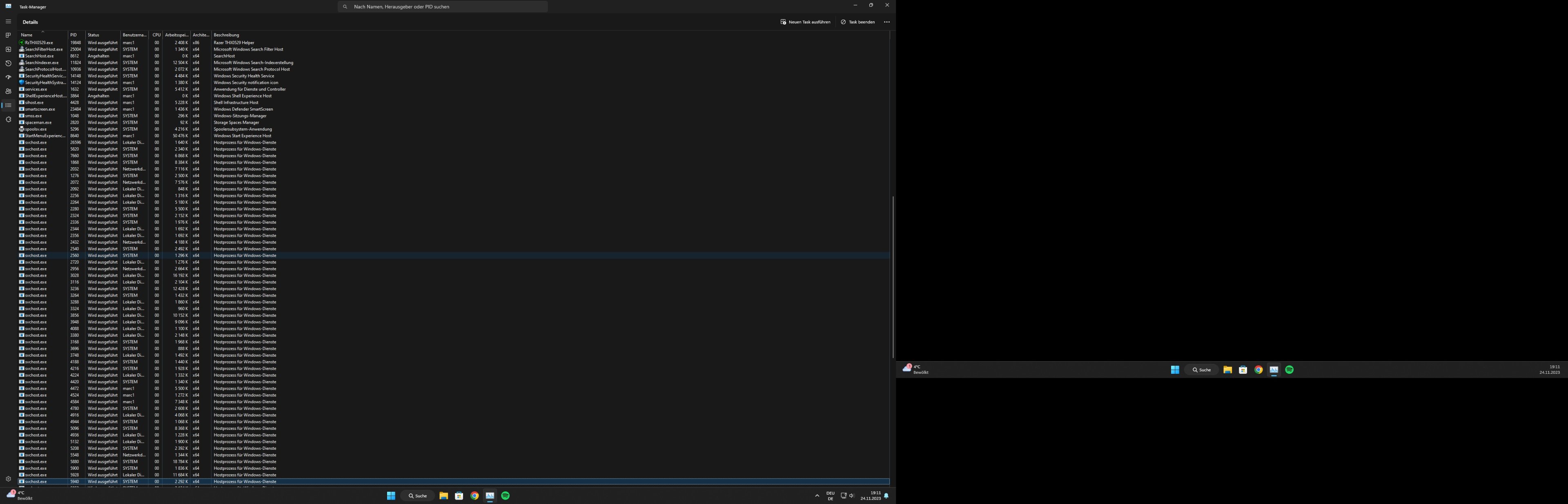Click 'Neuen Task ausführen' button
Viewport: 1568px width, 504px height.
(805, 22)
